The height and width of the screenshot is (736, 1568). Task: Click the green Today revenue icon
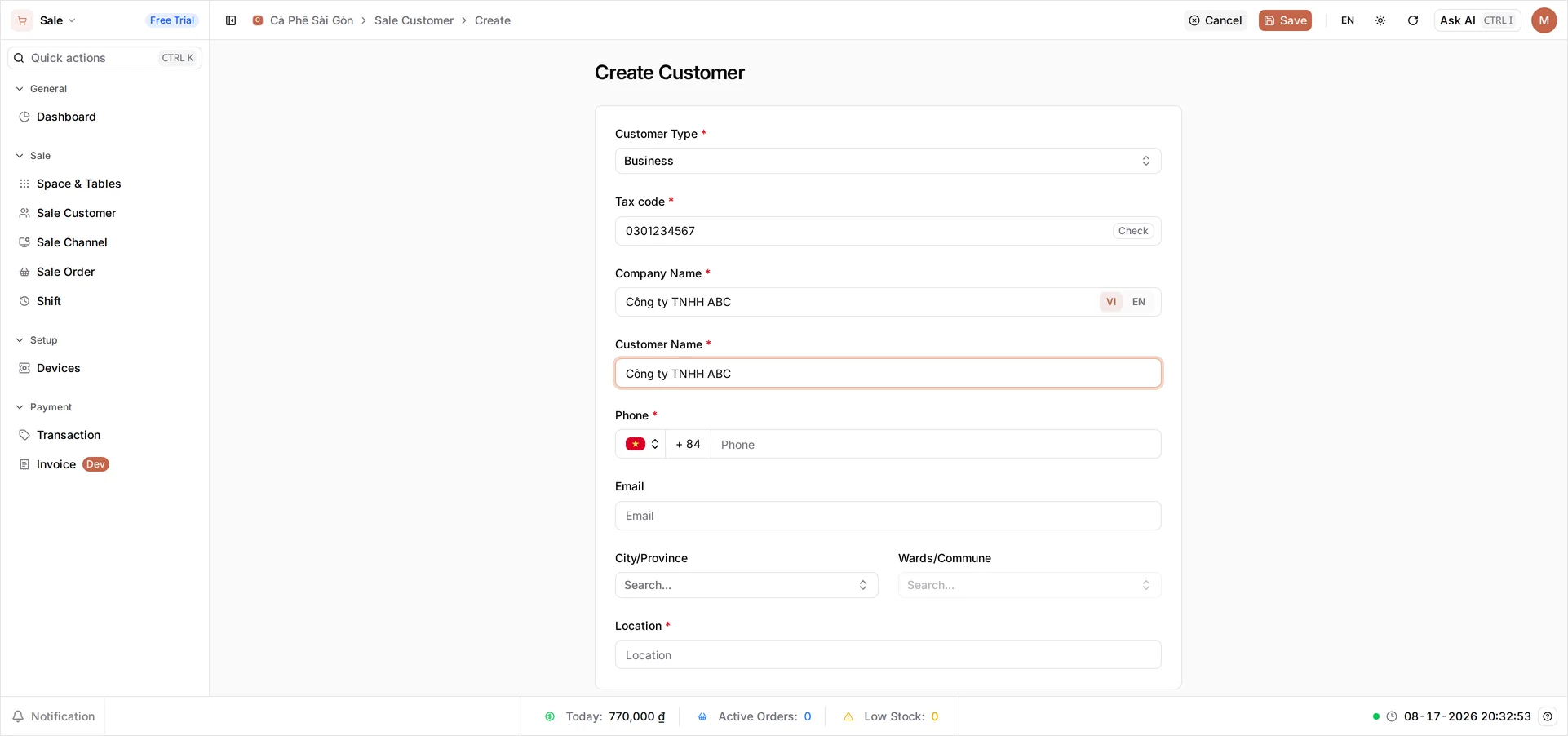550,716
